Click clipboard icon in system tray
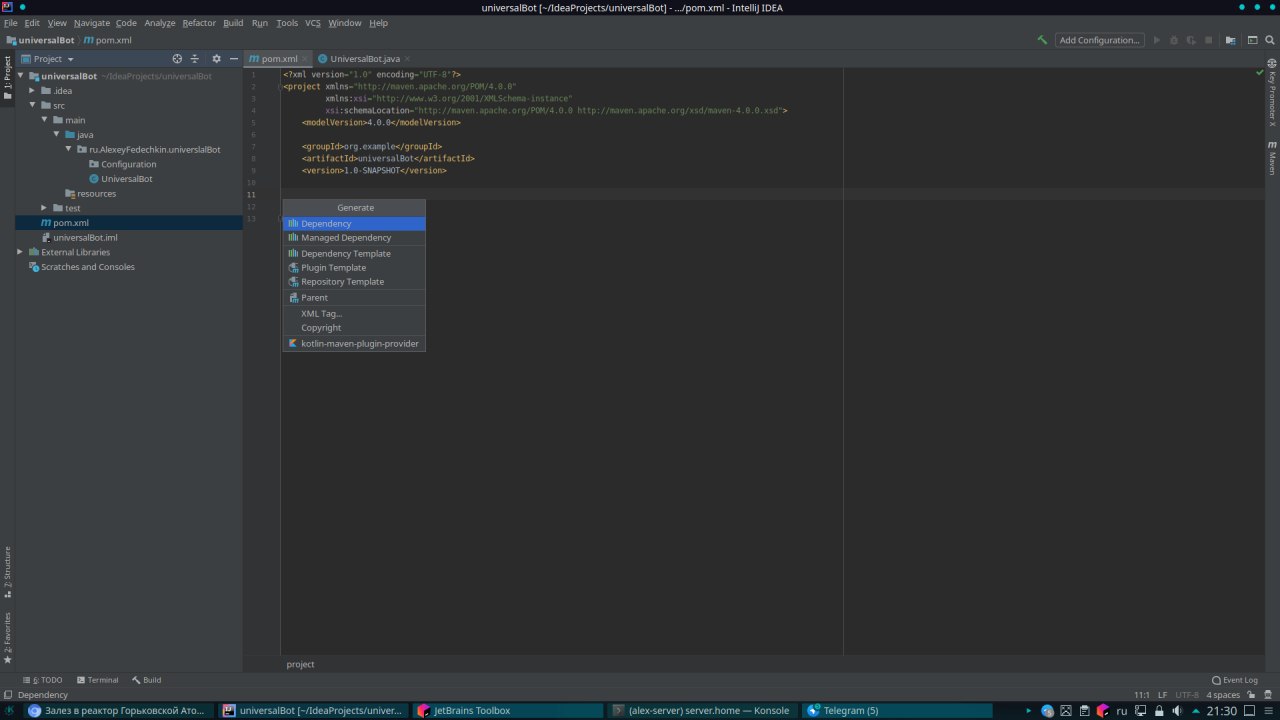 coord(1085,711)
